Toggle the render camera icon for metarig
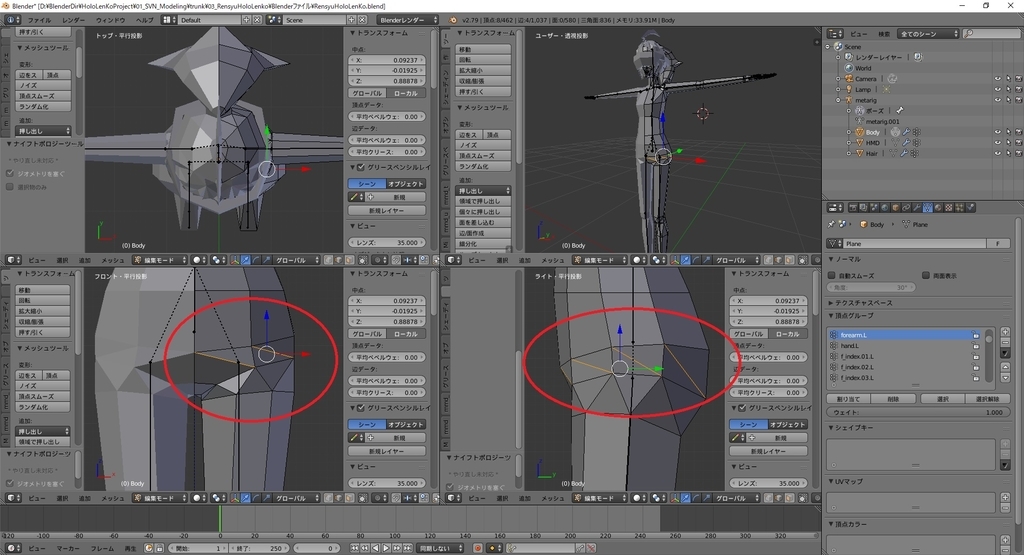This screenshot has width=1024, height=555. tap(1018, 100)
